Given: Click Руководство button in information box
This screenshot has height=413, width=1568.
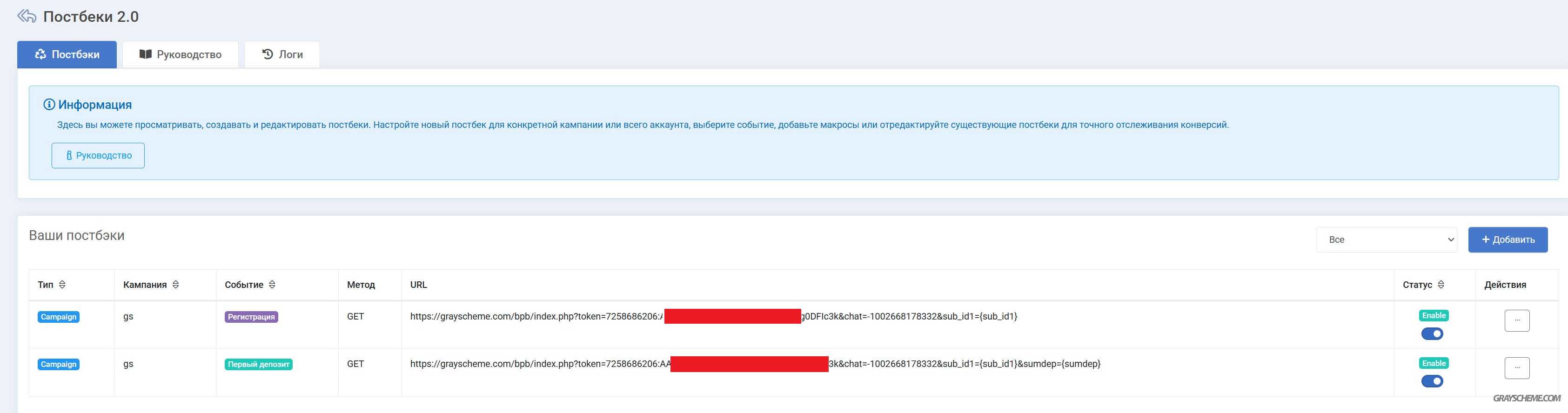Looking at the screenshot, I should click(98, 156).
